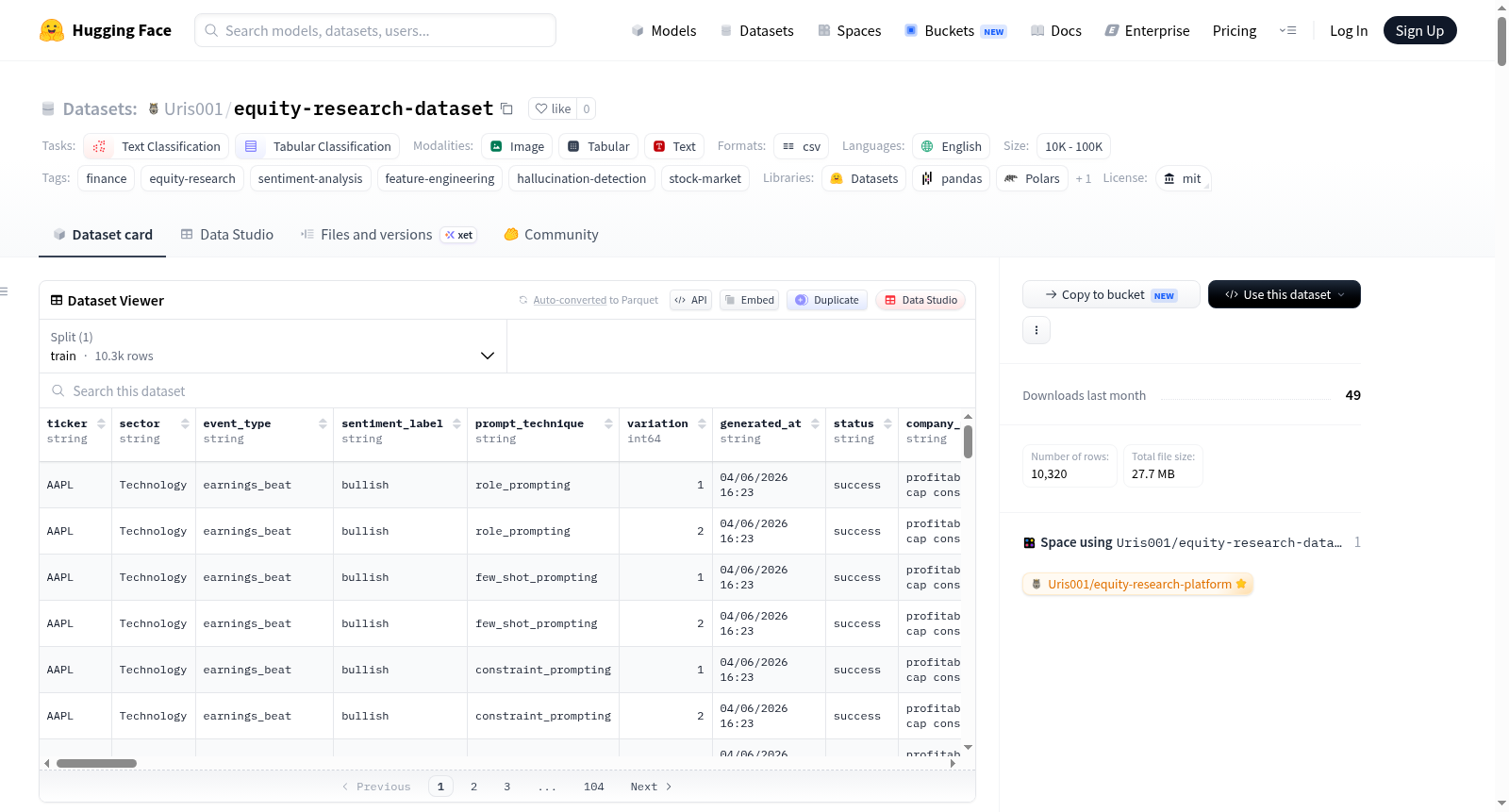This screenshot has height=812, width=1509.
Task: Switch to Files and versions tab
Action: [388, 235]
